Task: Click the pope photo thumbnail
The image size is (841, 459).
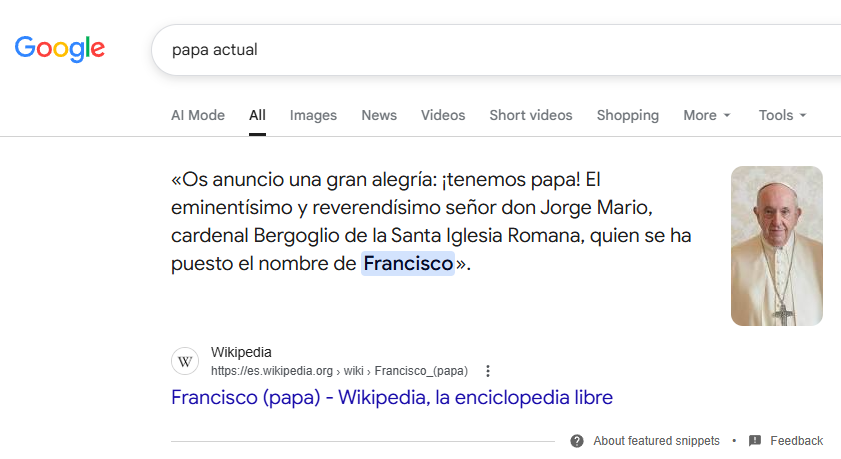Action: click(x=777, y=246)
